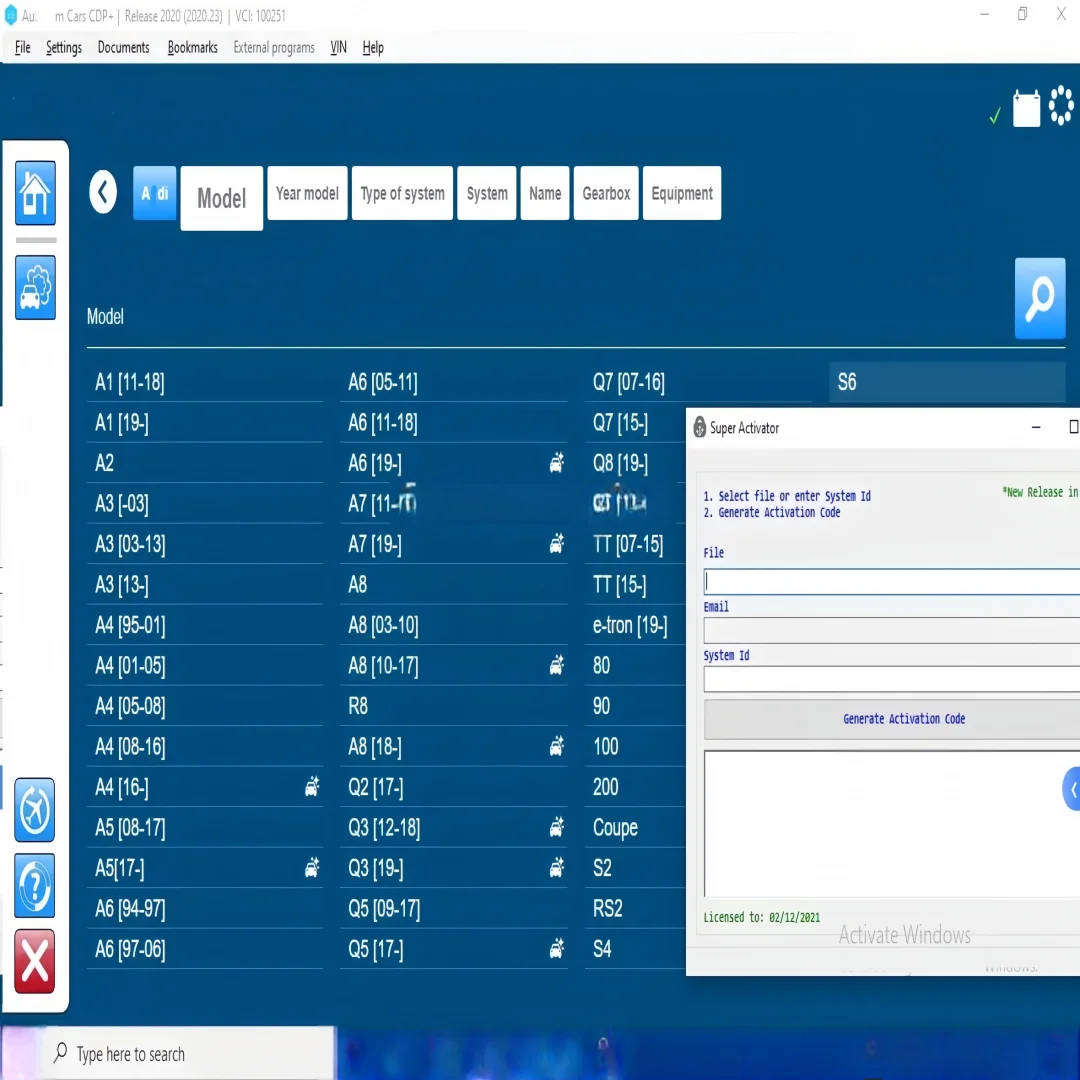
Task: Click Generate Activation Code button
Action: [x=903, y=719]
